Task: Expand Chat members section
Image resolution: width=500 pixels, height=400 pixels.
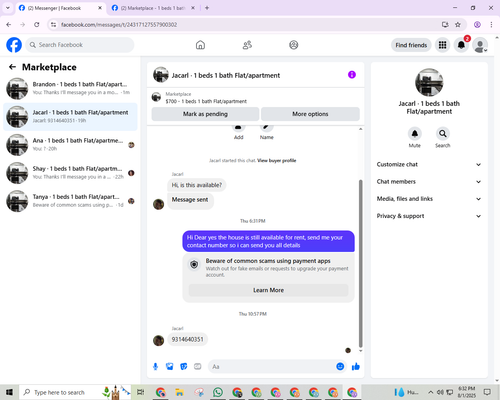Action: point(429,182)
